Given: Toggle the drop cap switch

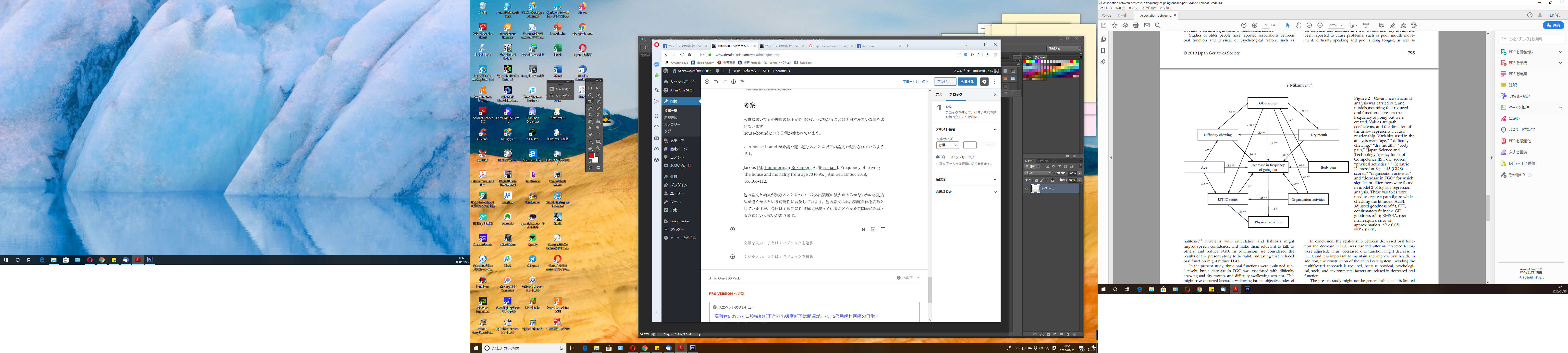Looking at the screenshot, I should click(941, 157).
